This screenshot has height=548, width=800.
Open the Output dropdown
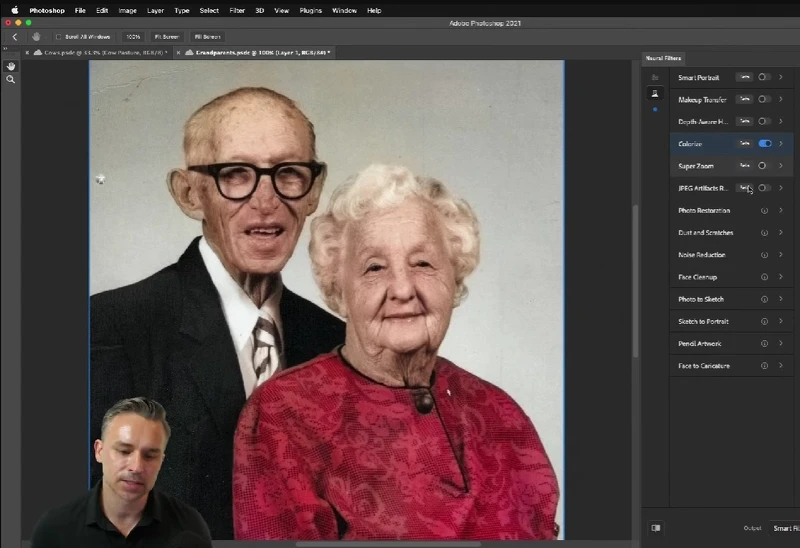[783, 528]
